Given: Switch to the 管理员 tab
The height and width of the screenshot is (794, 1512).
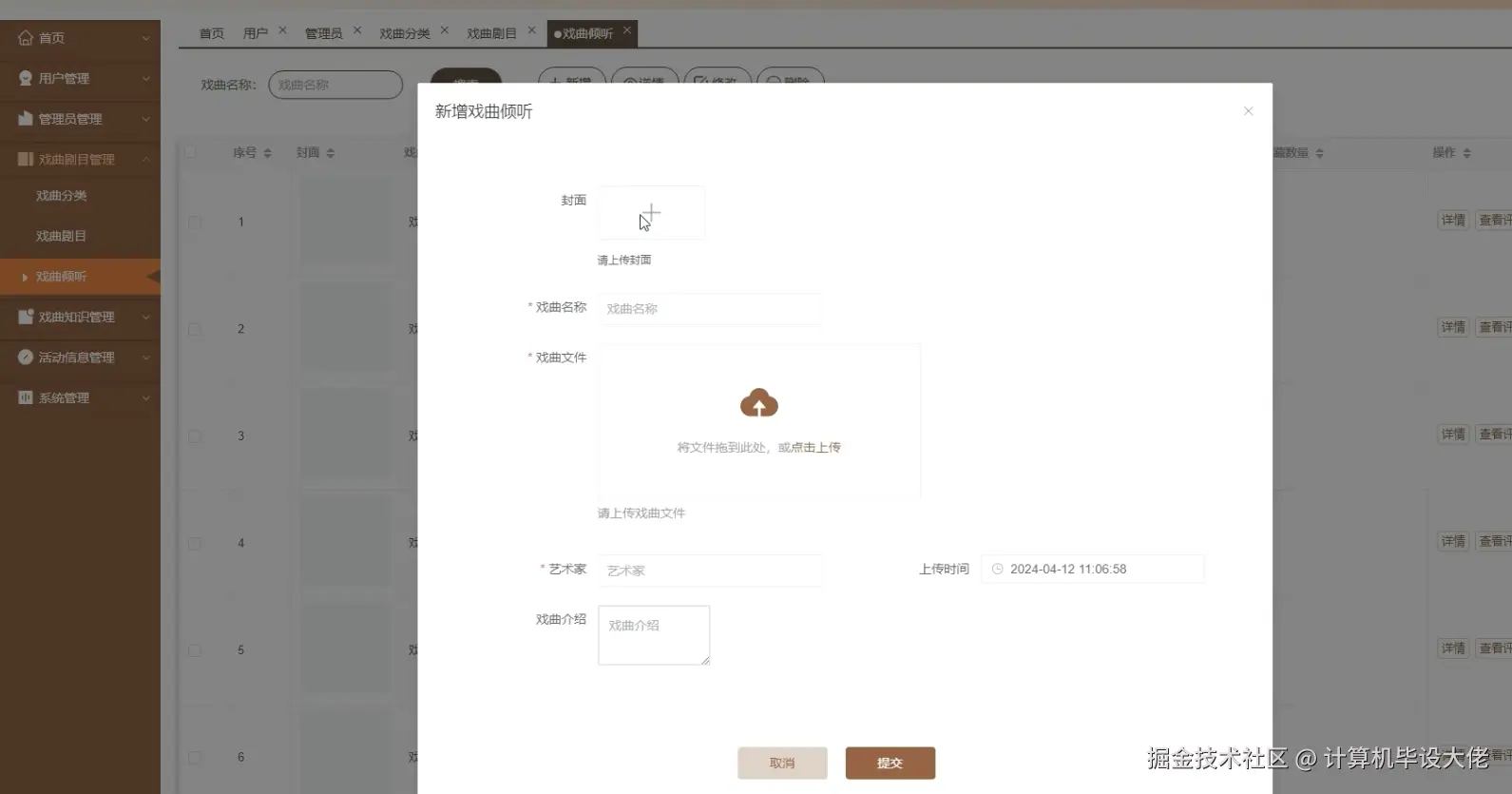Looking at the screenshot, I should click(323, 33).
